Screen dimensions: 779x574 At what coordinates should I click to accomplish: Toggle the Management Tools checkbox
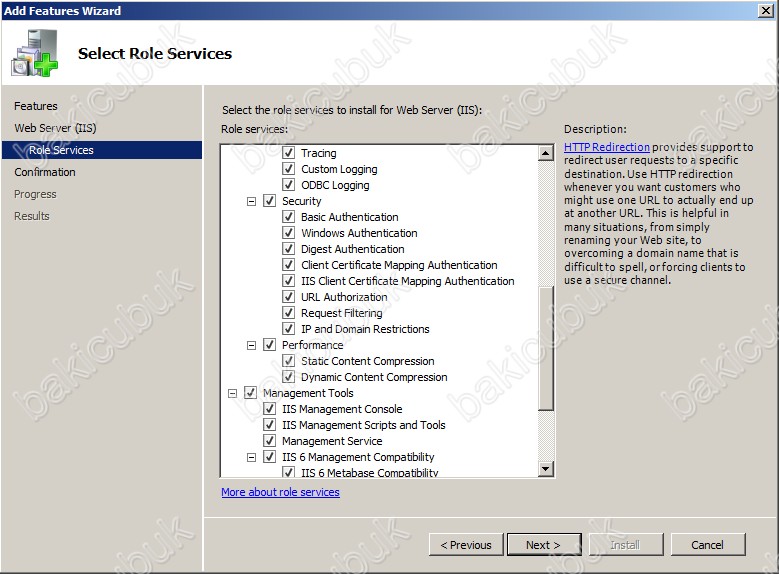click(250, 393)
